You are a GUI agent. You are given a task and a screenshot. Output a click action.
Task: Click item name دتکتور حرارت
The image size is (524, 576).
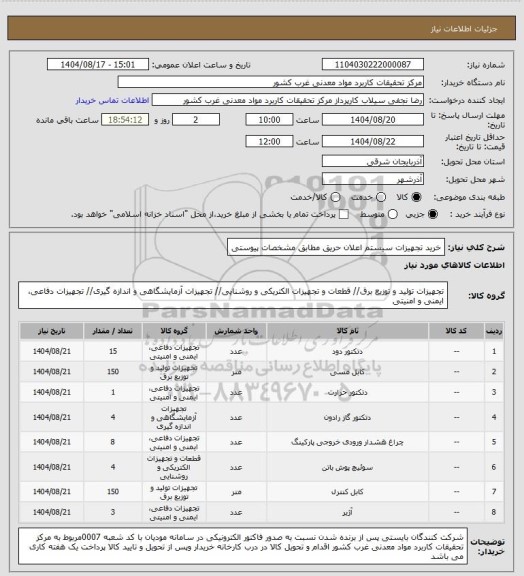click(x=347, y=393)
